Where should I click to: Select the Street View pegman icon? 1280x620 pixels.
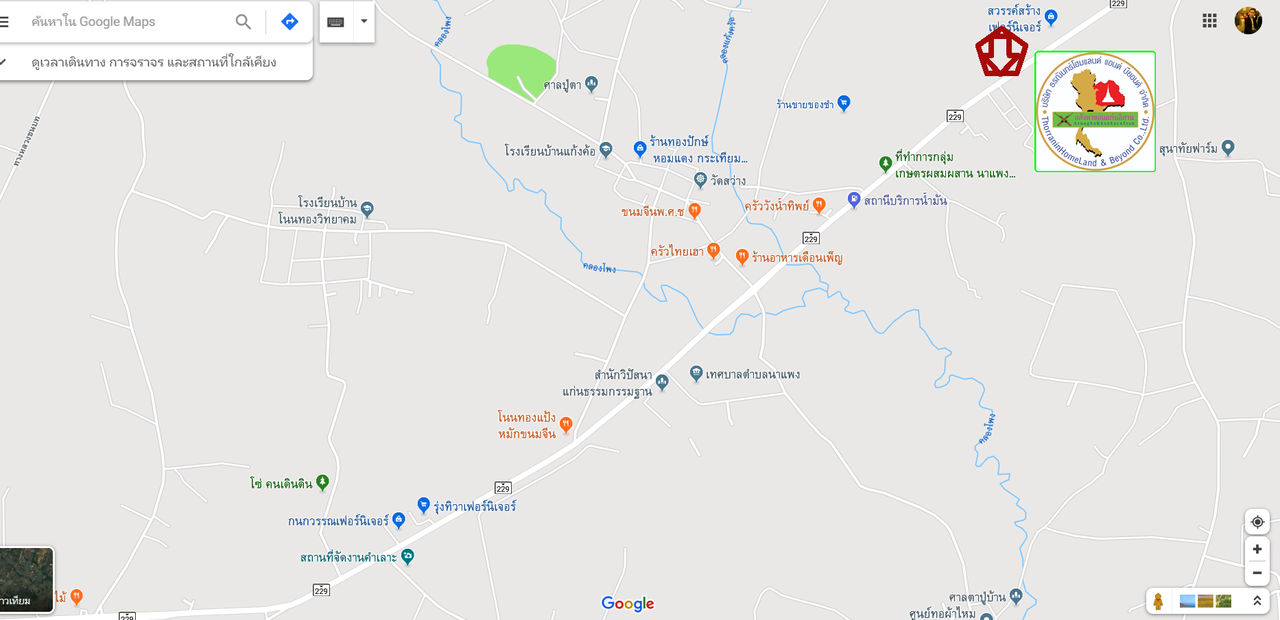click(x=1159, y=601)
